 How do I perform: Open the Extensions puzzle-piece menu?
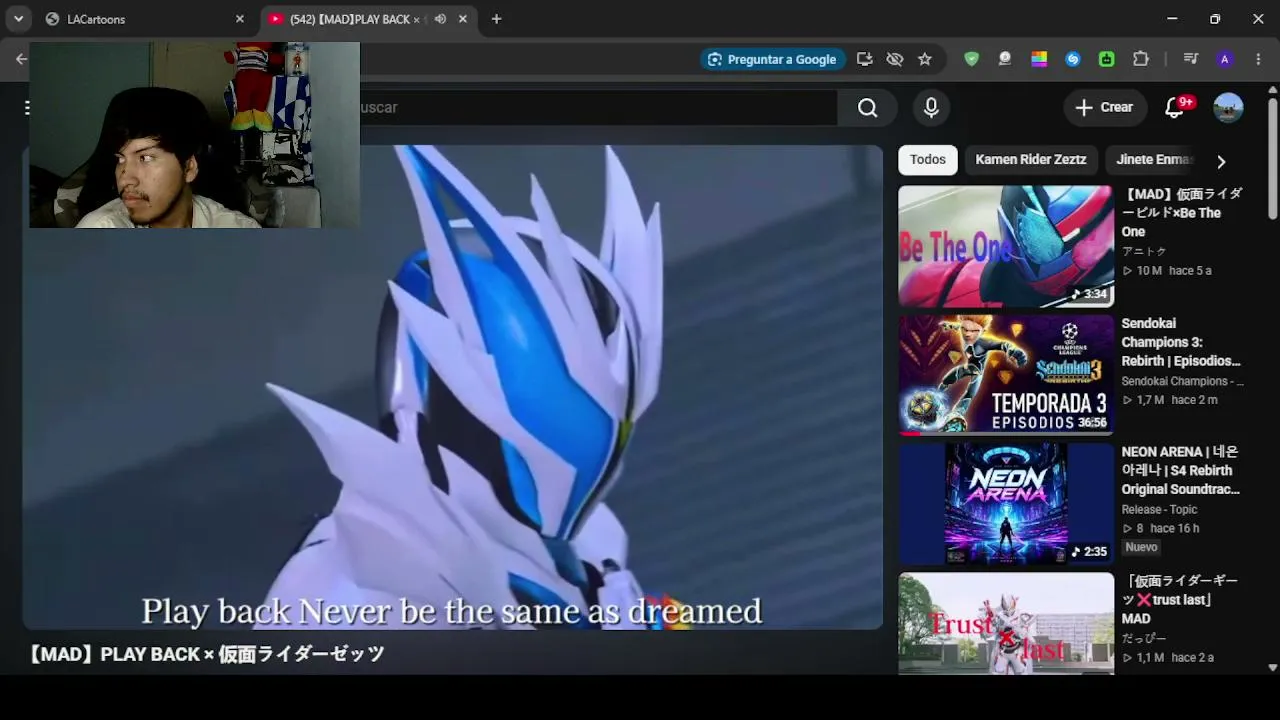click(x=1141, y=59)
